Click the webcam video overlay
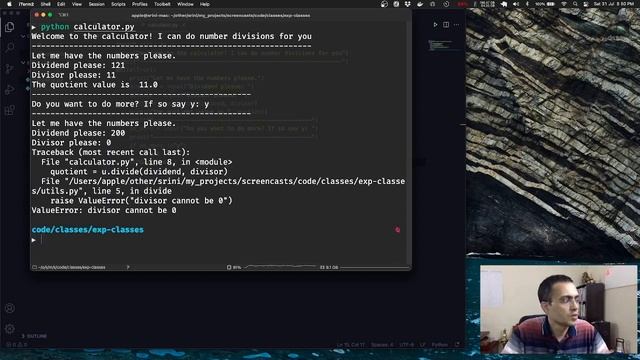 tap(558, 309)
